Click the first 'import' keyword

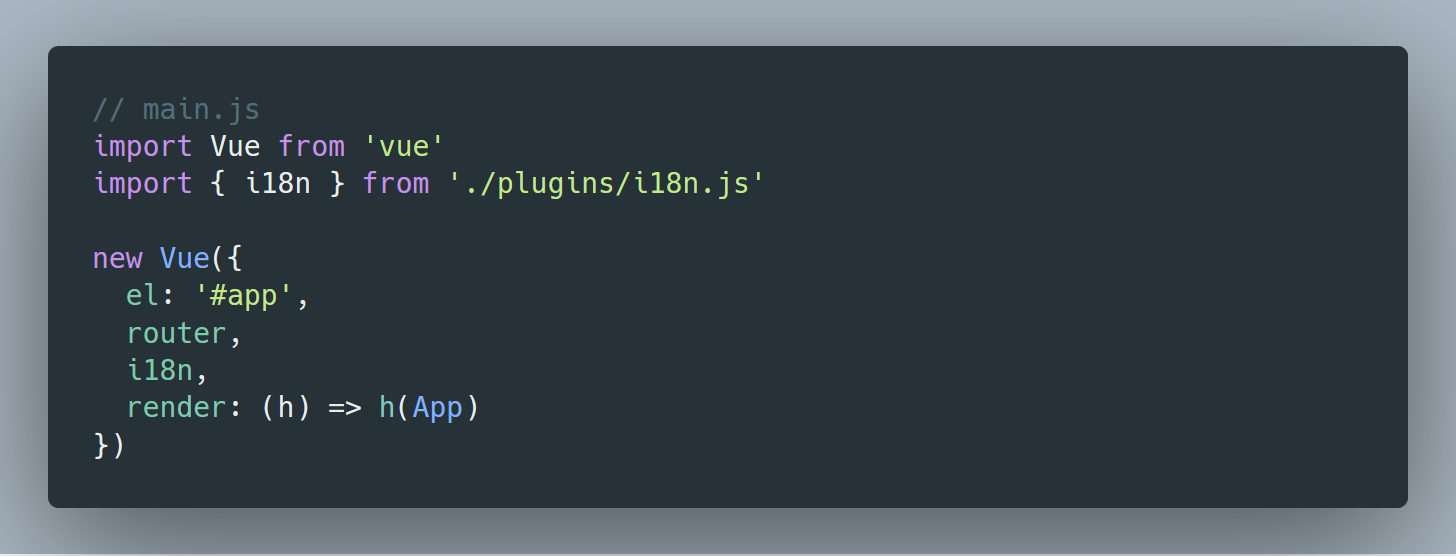[x=143, y=147]
